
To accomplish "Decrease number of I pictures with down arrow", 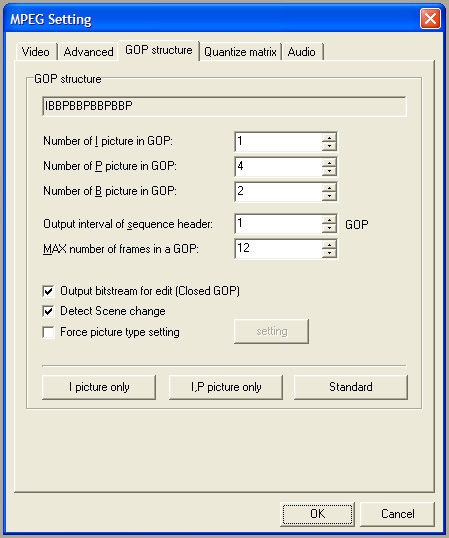I will pos(329,146).
